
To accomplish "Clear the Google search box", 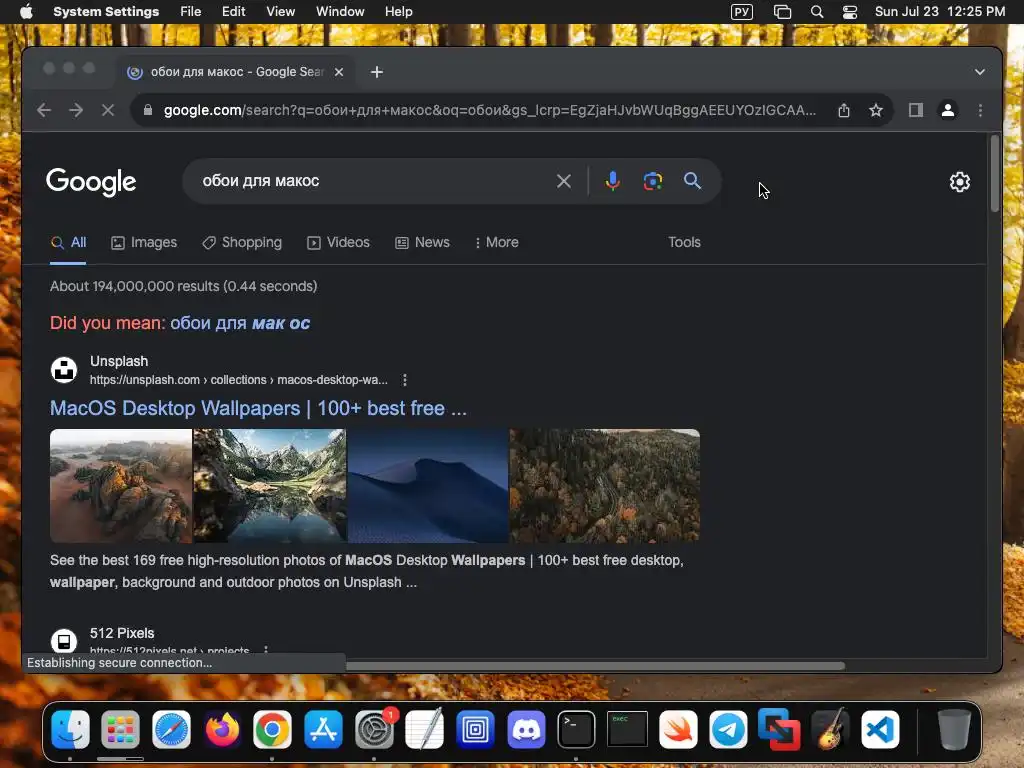I will click(564, 181).
